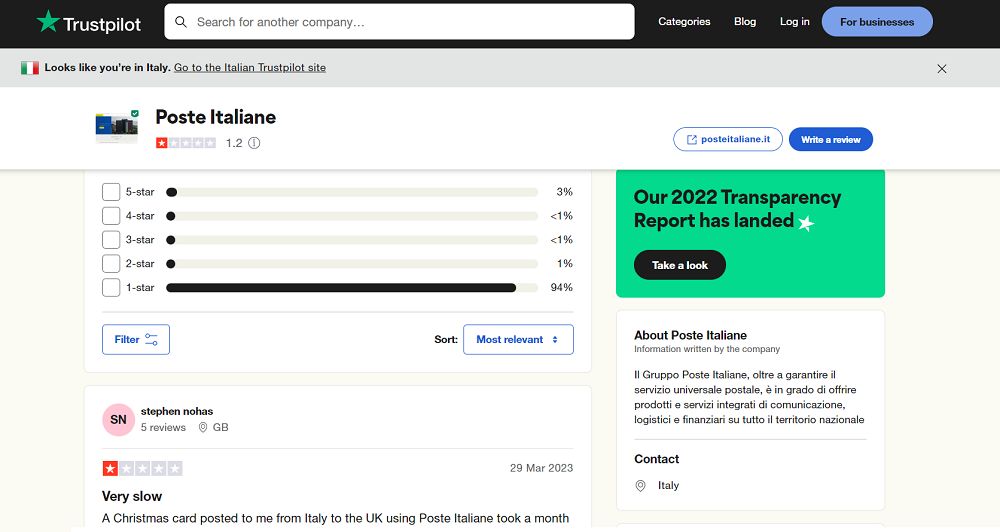Dismiss the Italy site banner with X
This screenshot has height=532, width=1000.
coord(942,69)
